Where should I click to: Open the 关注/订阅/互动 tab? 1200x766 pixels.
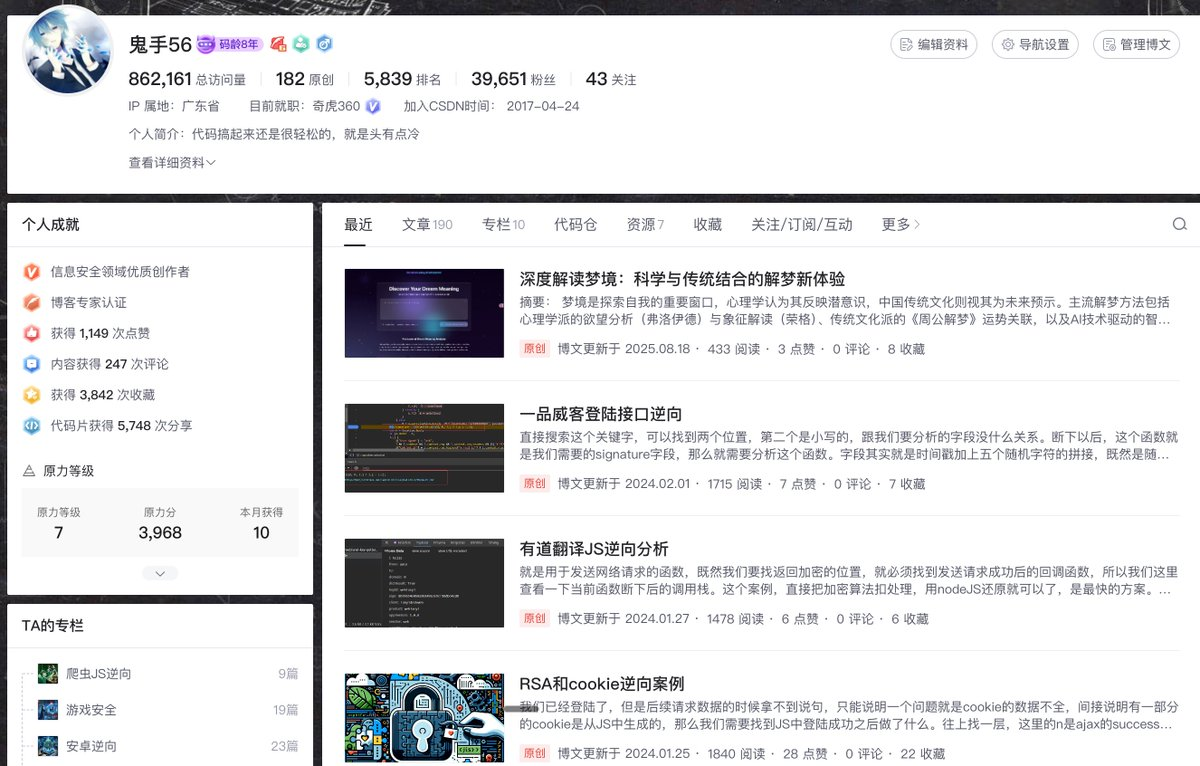(802, 224)
